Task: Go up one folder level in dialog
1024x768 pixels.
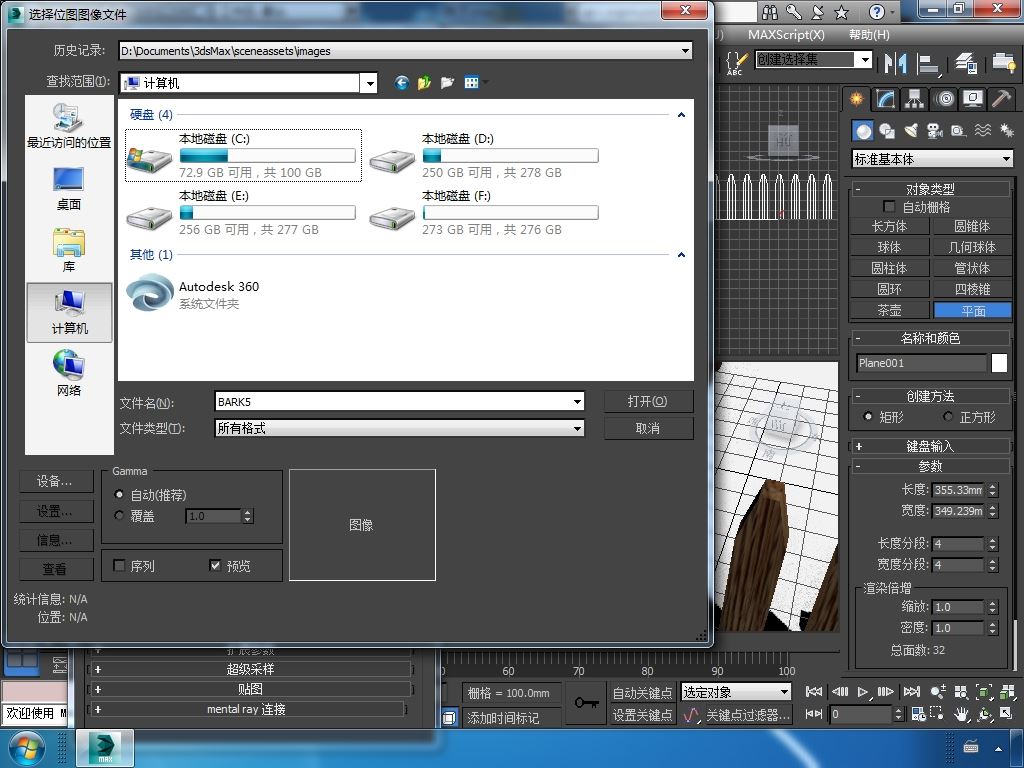Action: pos(424,82)
